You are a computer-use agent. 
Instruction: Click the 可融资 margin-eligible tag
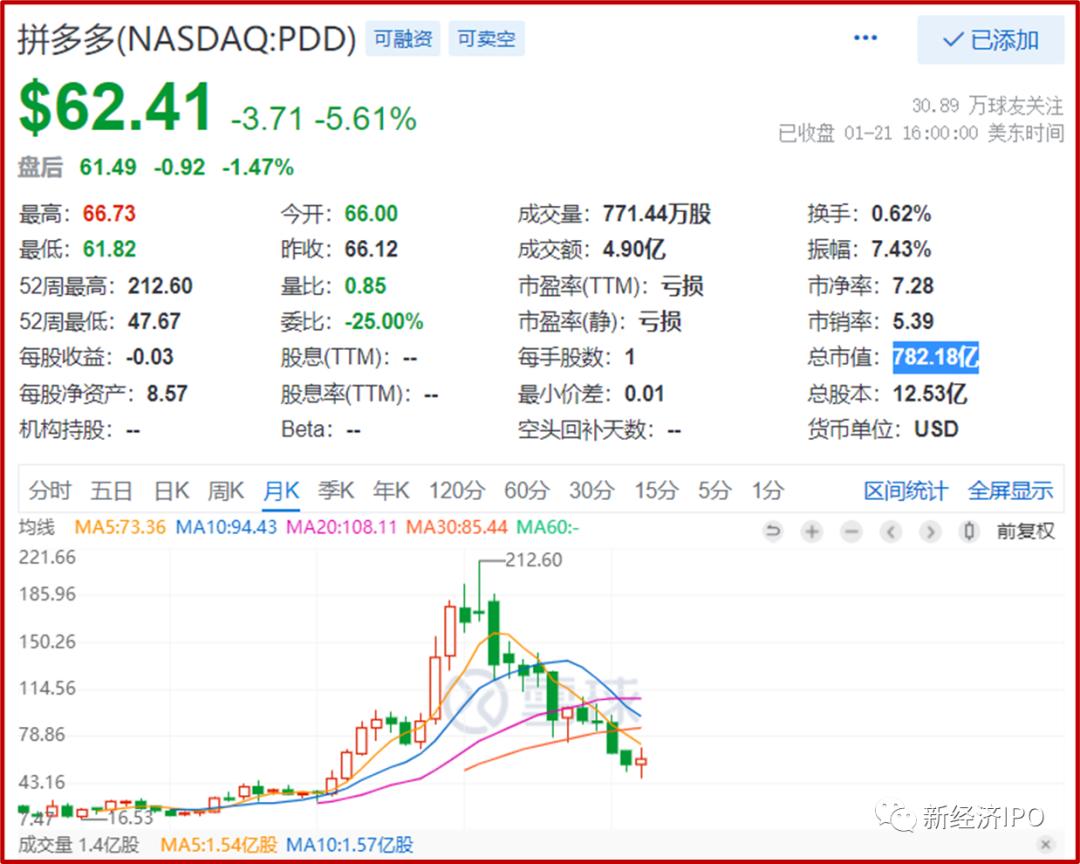tap(402, 38)
